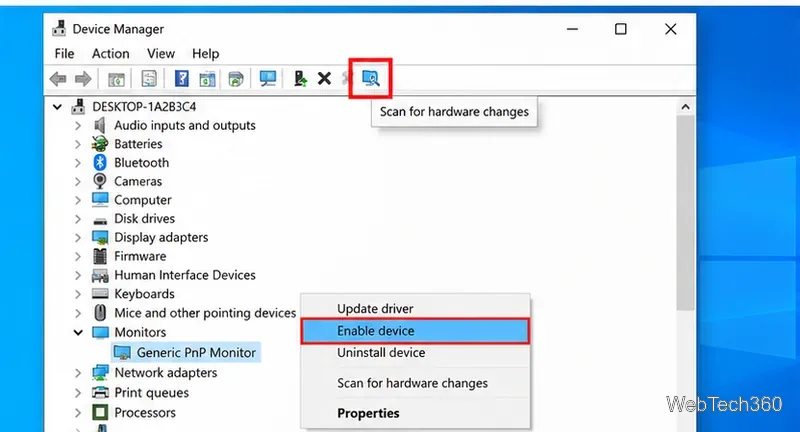The width and height of the screenshot is (800, 432).
Task: Click the scrollbar up arrow
Action: click(685, 107)
